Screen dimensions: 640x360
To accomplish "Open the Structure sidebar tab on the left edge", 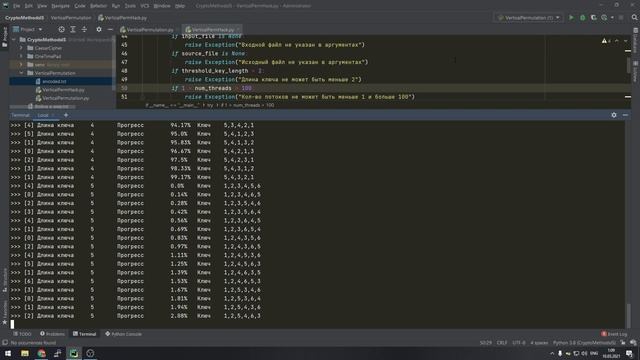I will pyautogui.click(x=4, y=280).
